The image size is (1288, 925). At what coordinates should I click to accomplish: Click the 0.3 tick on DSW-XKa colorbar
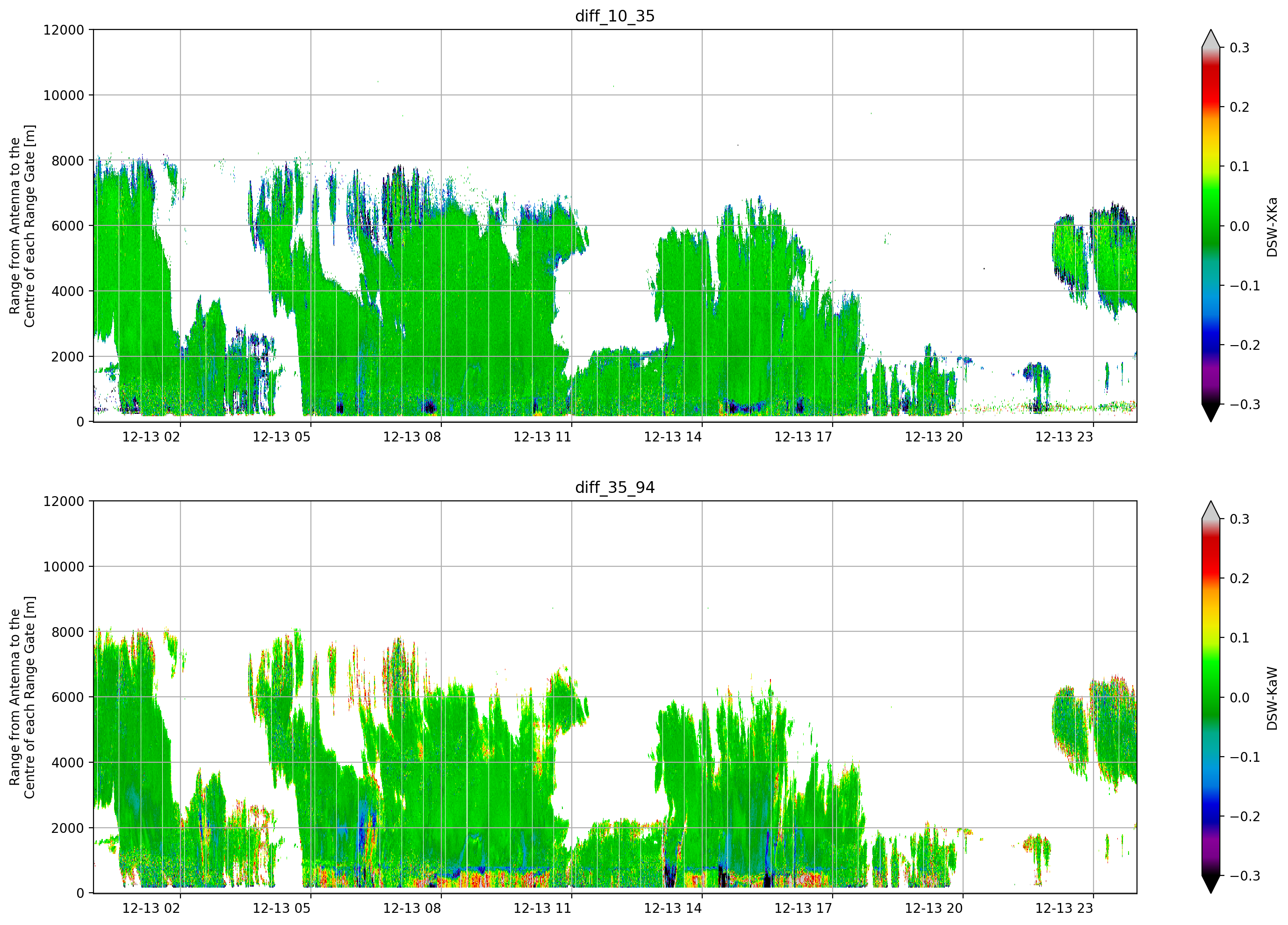[1240, 48]
